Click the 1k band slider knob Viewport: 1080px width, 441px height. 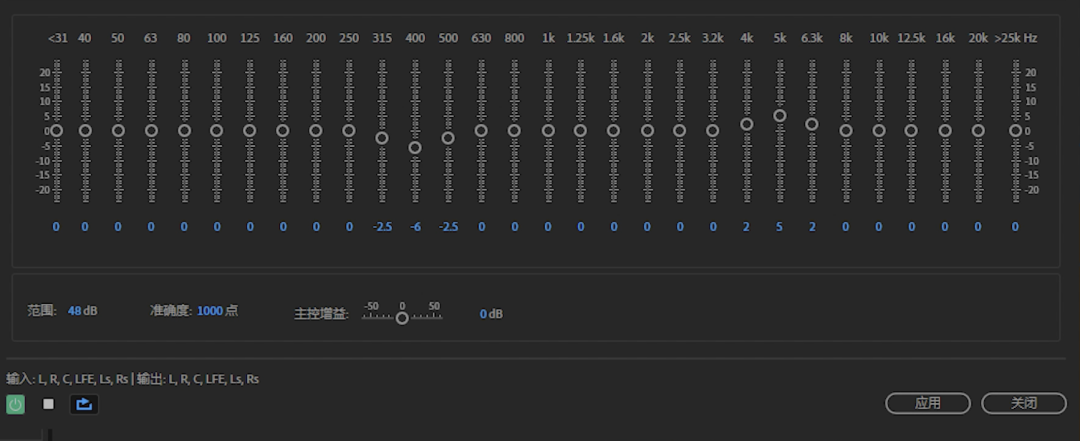(548, 130)
